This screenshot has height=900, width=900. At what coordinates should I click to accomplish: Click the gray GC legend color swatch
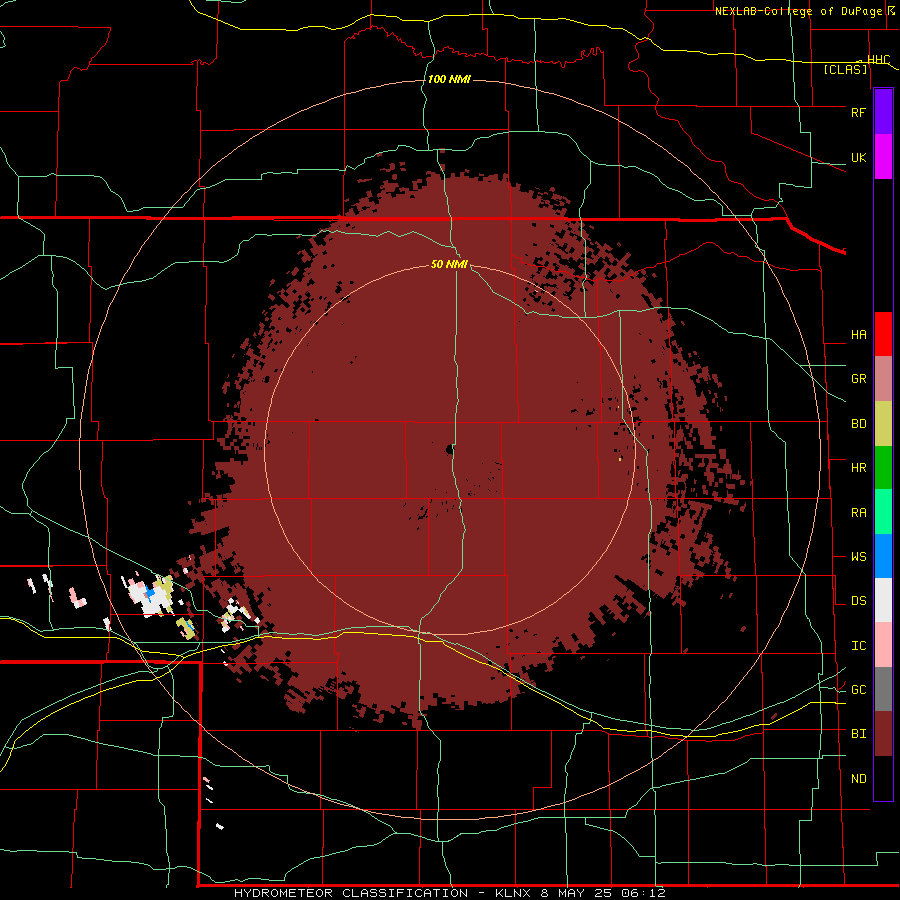tap(883, 689)
